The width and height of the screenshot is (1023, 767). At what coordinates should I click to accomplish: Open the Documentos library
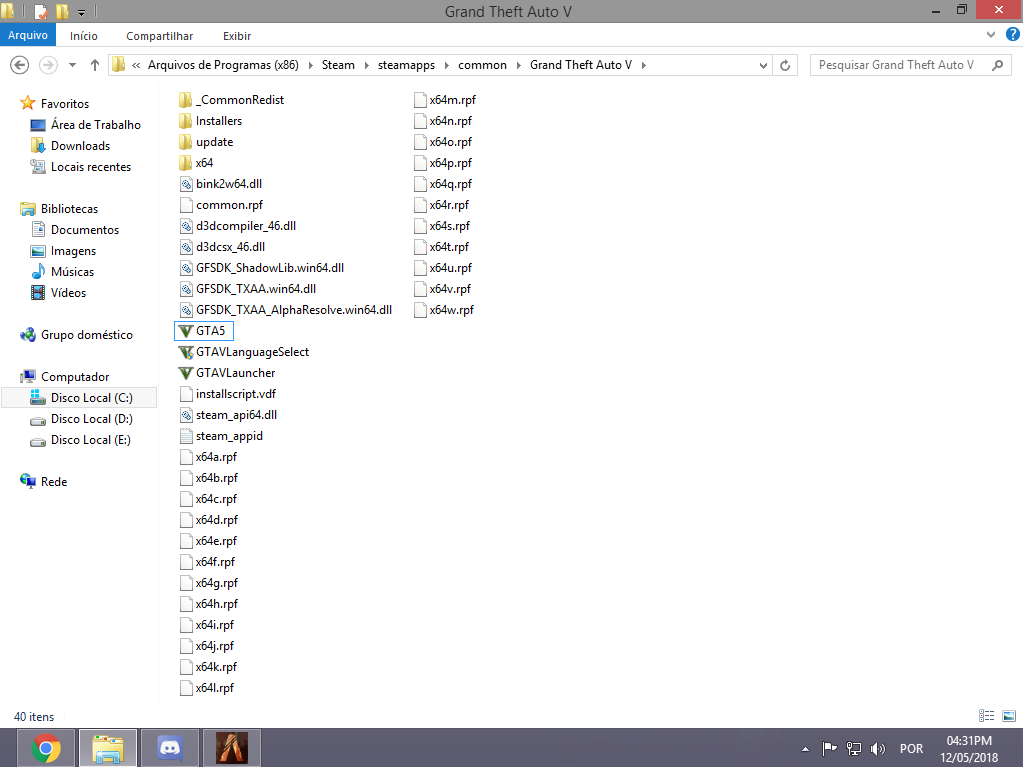85,230
